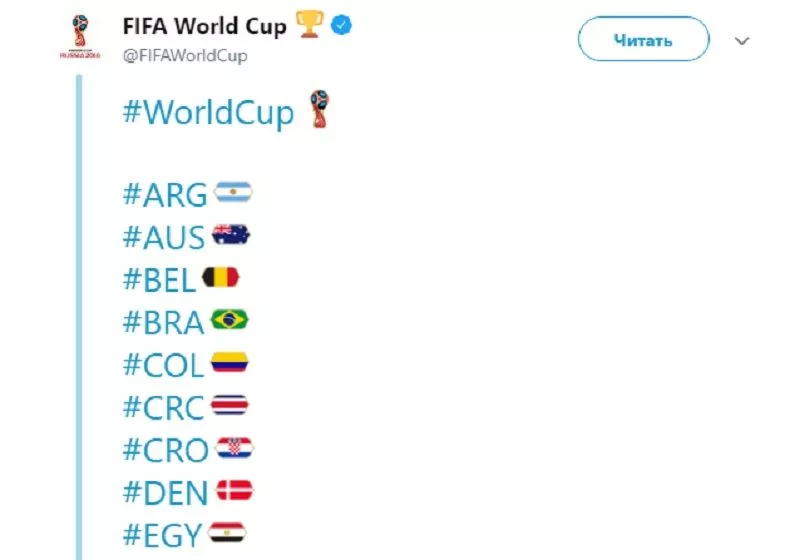Open the #BEL hashtag
The image size is (800, 560).
coord(160,279)
